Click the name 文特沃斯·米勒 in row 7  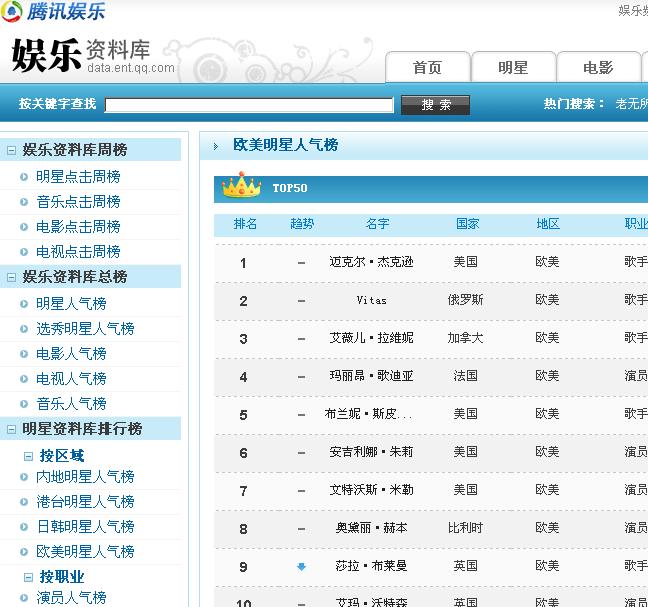click(371, 490)
